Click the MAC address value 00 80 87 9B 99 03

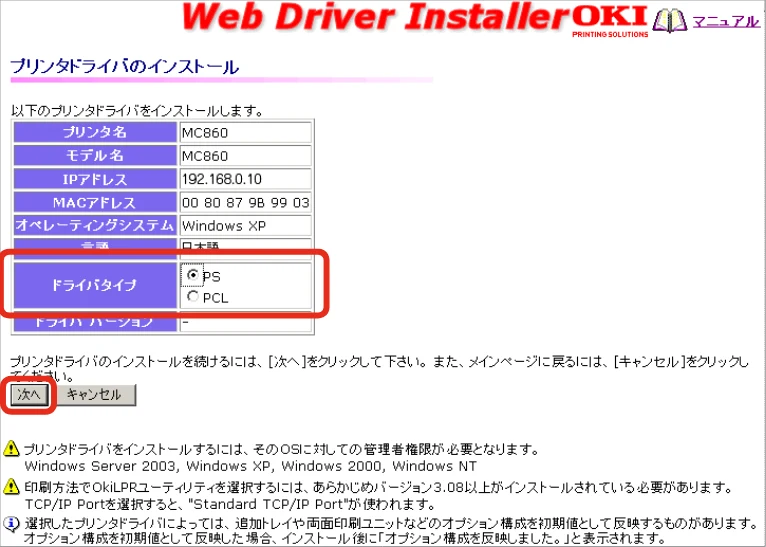245,202
